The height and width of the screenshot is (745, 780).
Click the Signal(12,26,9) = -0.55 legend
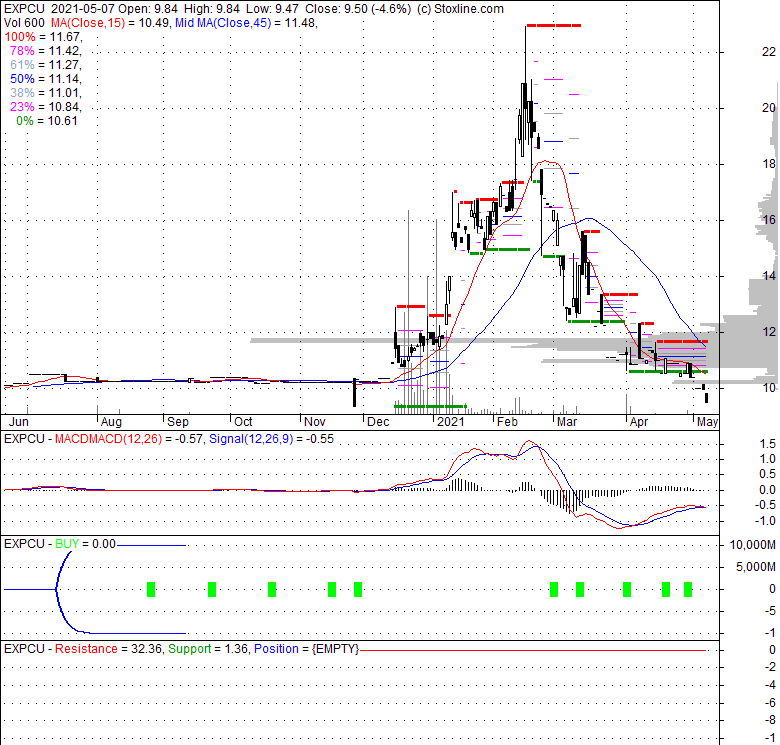tap(272, 439)
